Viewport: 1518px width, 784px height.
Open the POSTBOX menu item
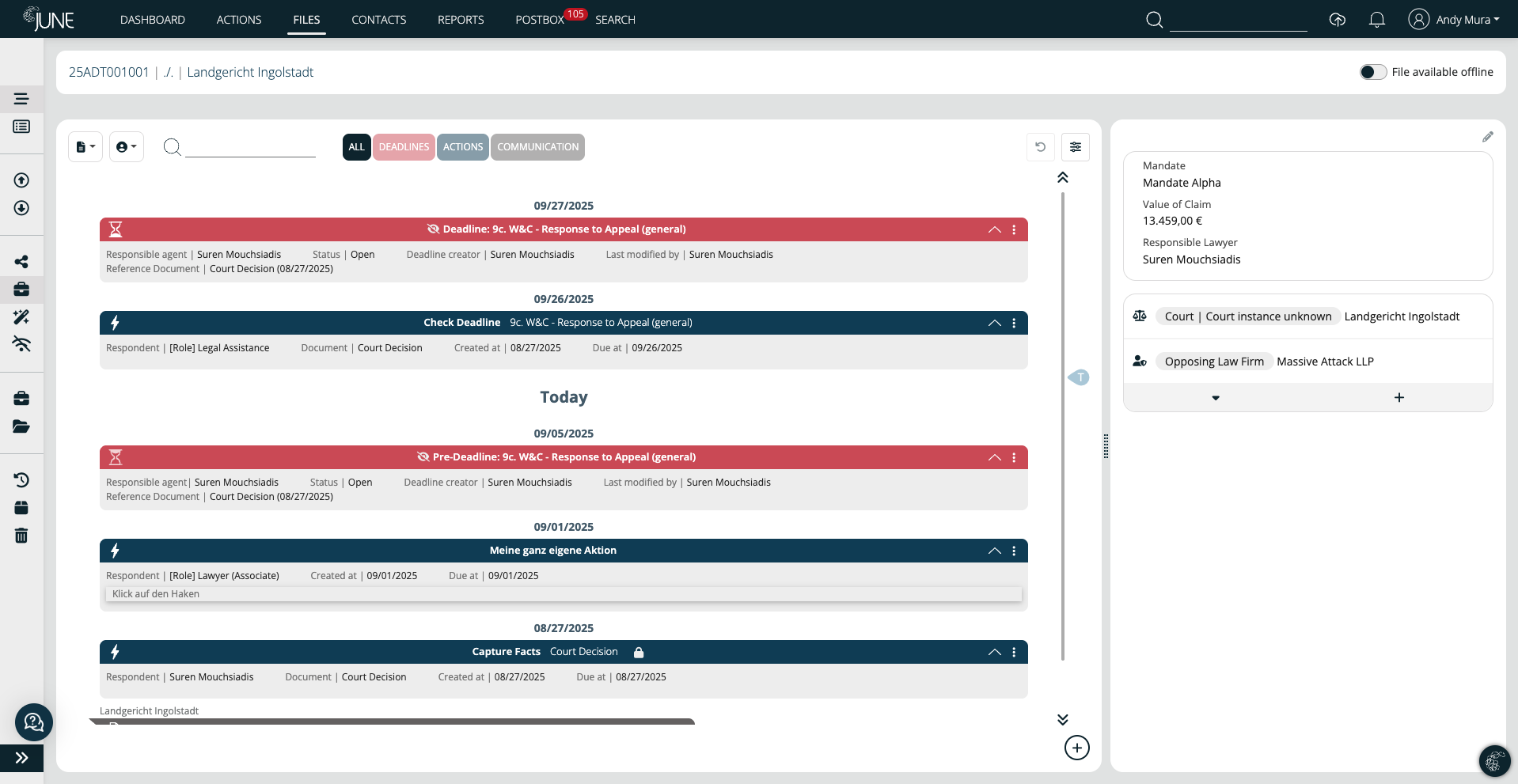[x=539, y=20]
